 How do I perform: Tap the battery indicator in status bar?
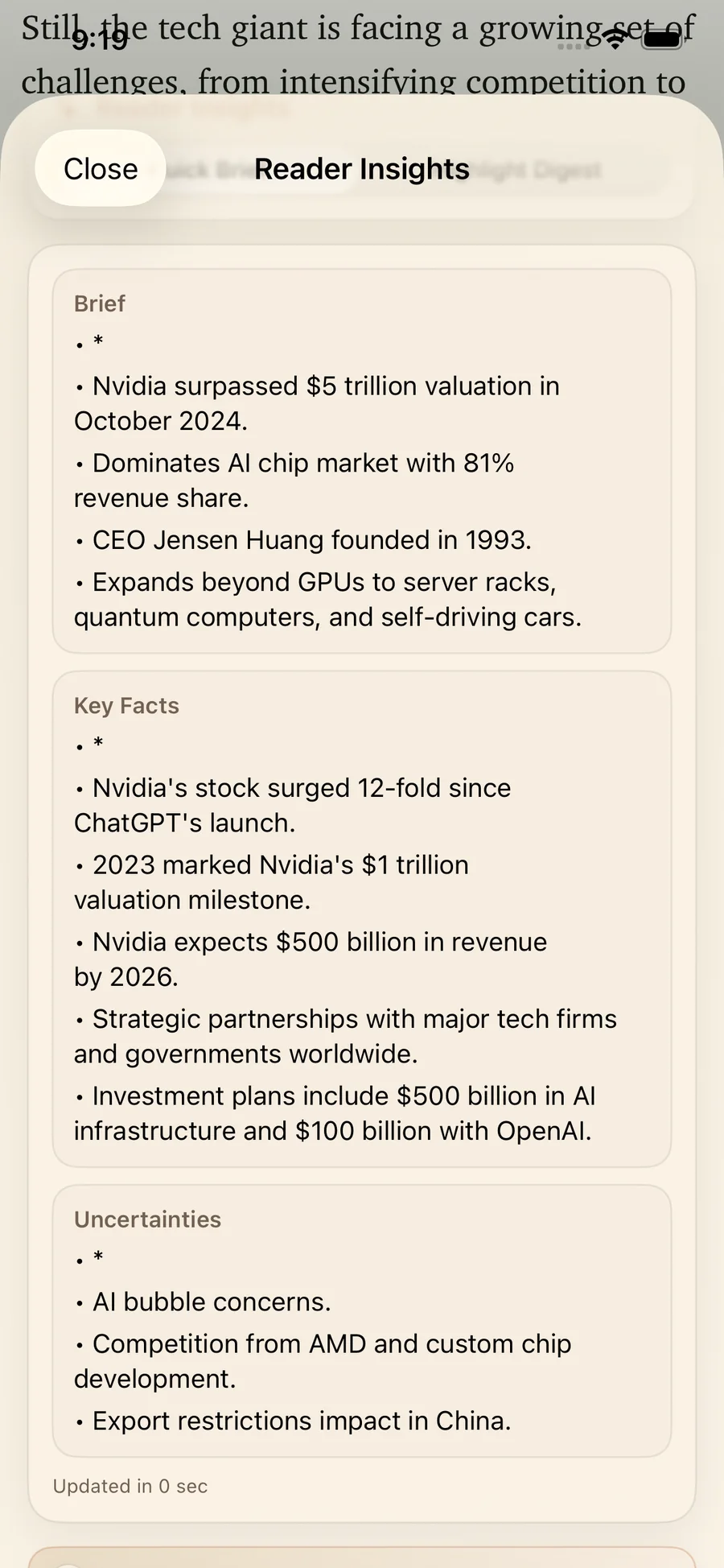click(661, 37)
